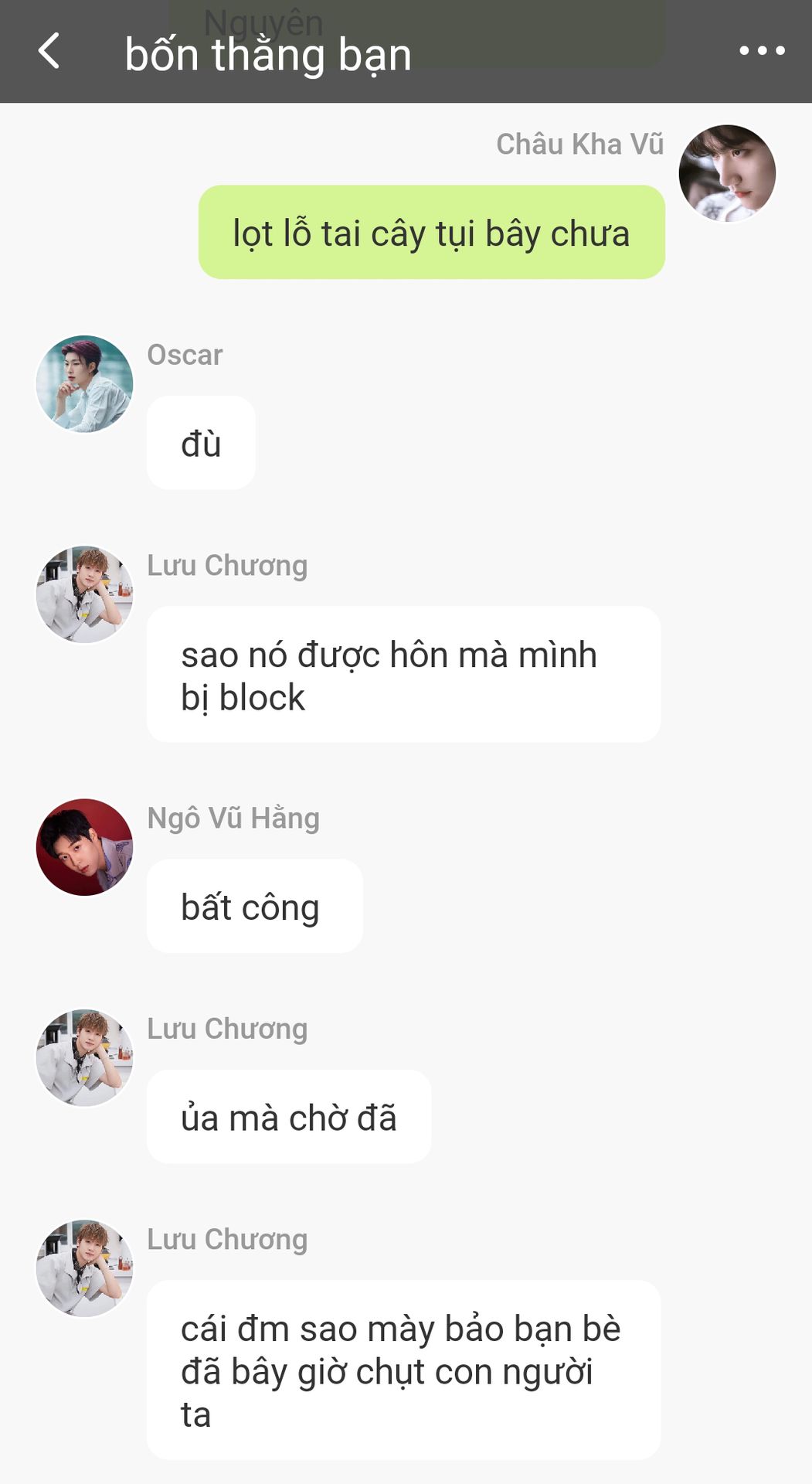Tap the back arrow in header

(49, 51)
